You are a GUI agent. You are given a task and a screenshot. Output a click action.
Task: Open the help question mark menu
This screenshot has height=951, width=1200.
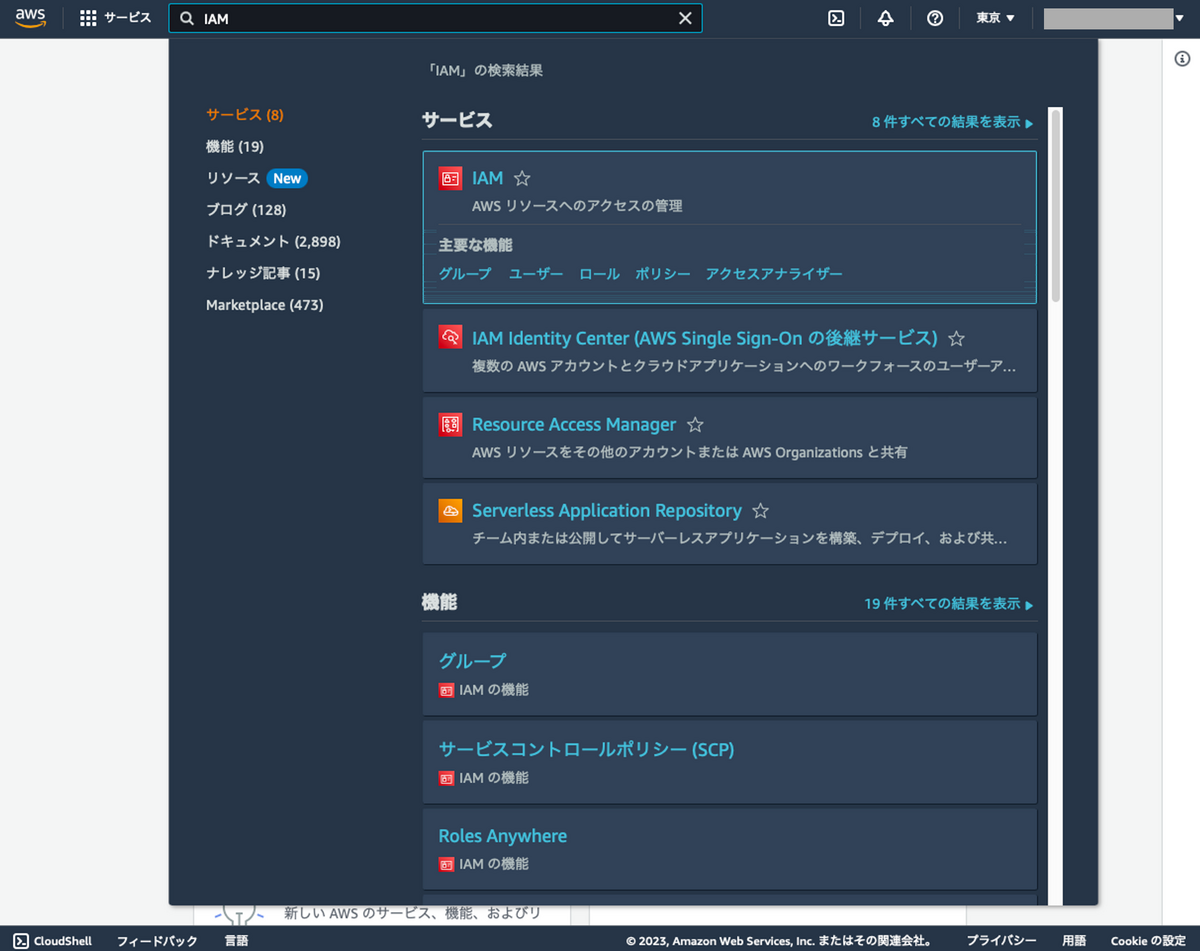[x=935, y=18]
